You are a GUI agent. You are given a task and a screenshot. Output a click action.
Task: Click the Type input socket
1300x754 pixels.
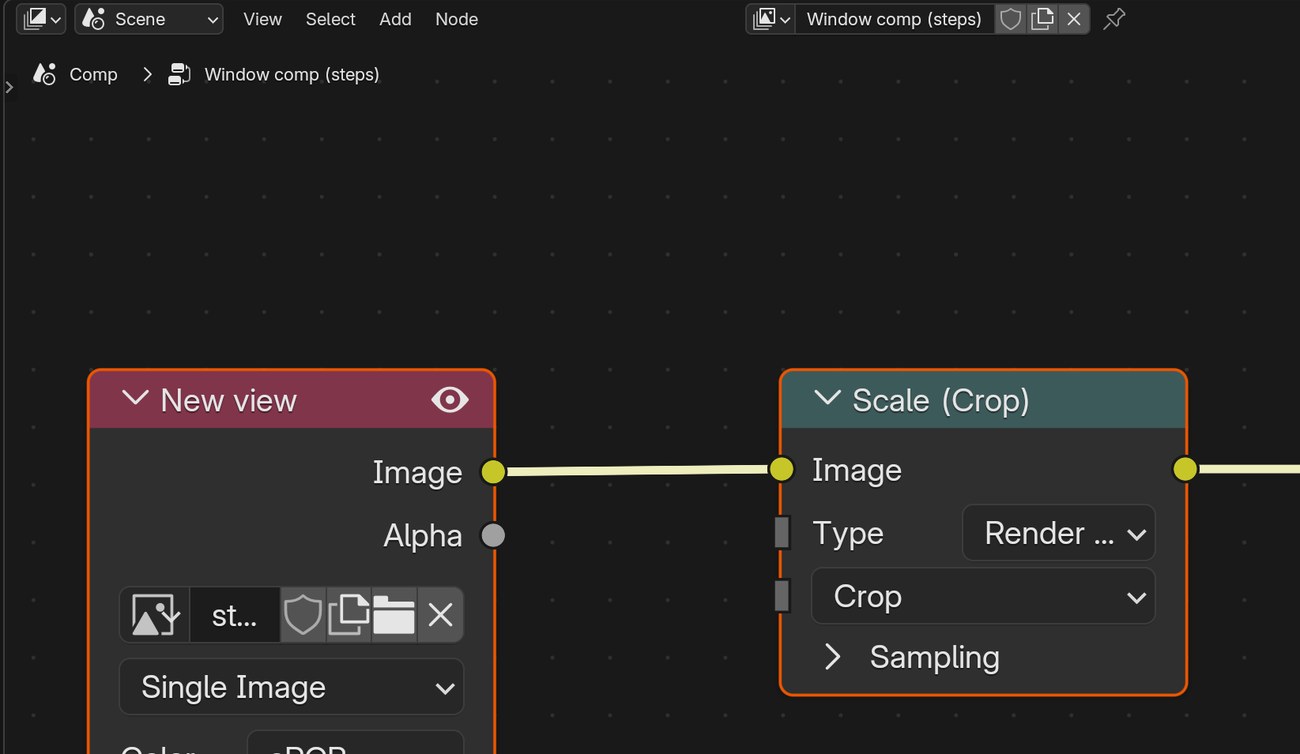782,532
